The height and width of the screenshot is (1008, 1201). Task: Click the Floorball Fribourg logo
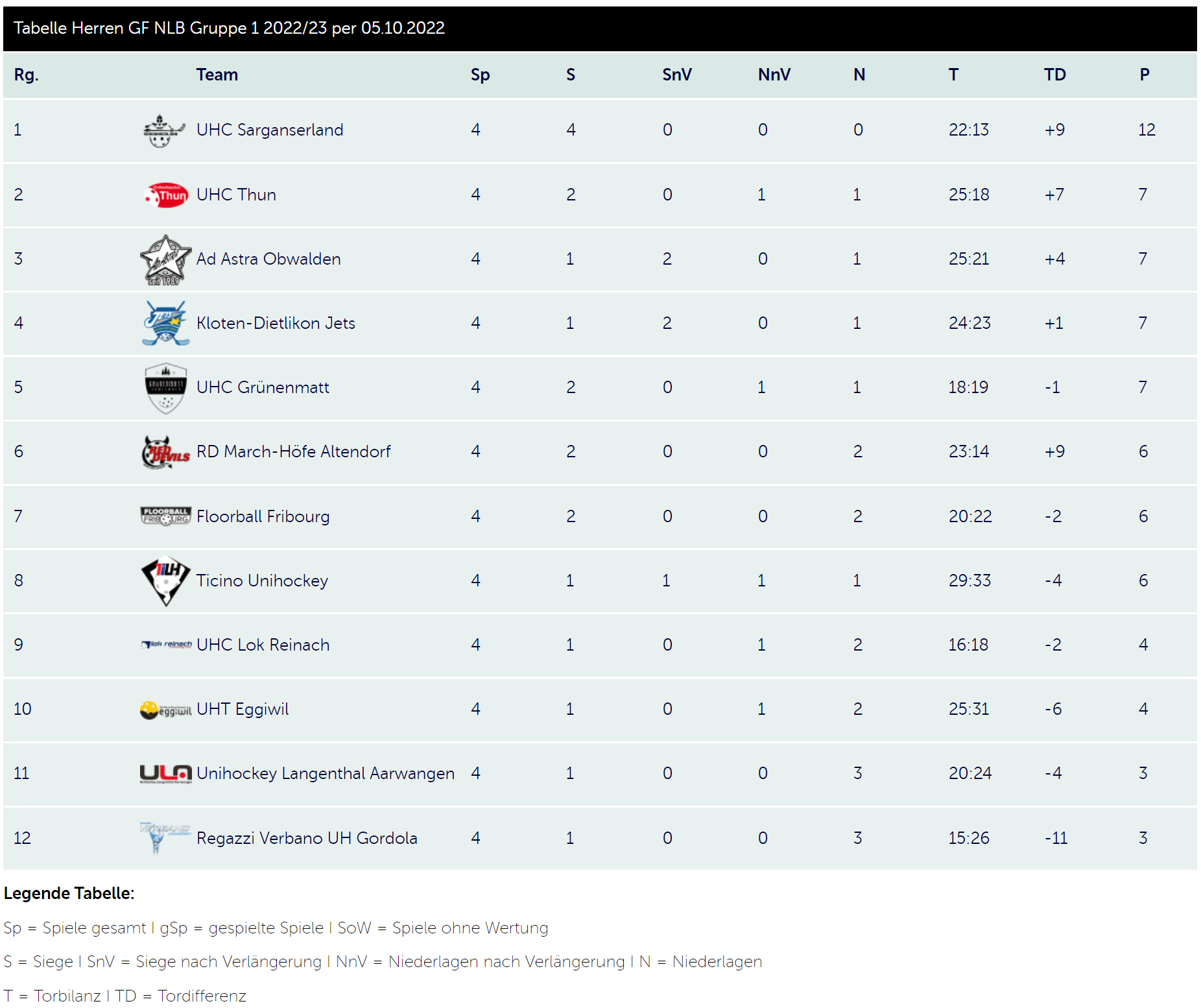(166, 516)
